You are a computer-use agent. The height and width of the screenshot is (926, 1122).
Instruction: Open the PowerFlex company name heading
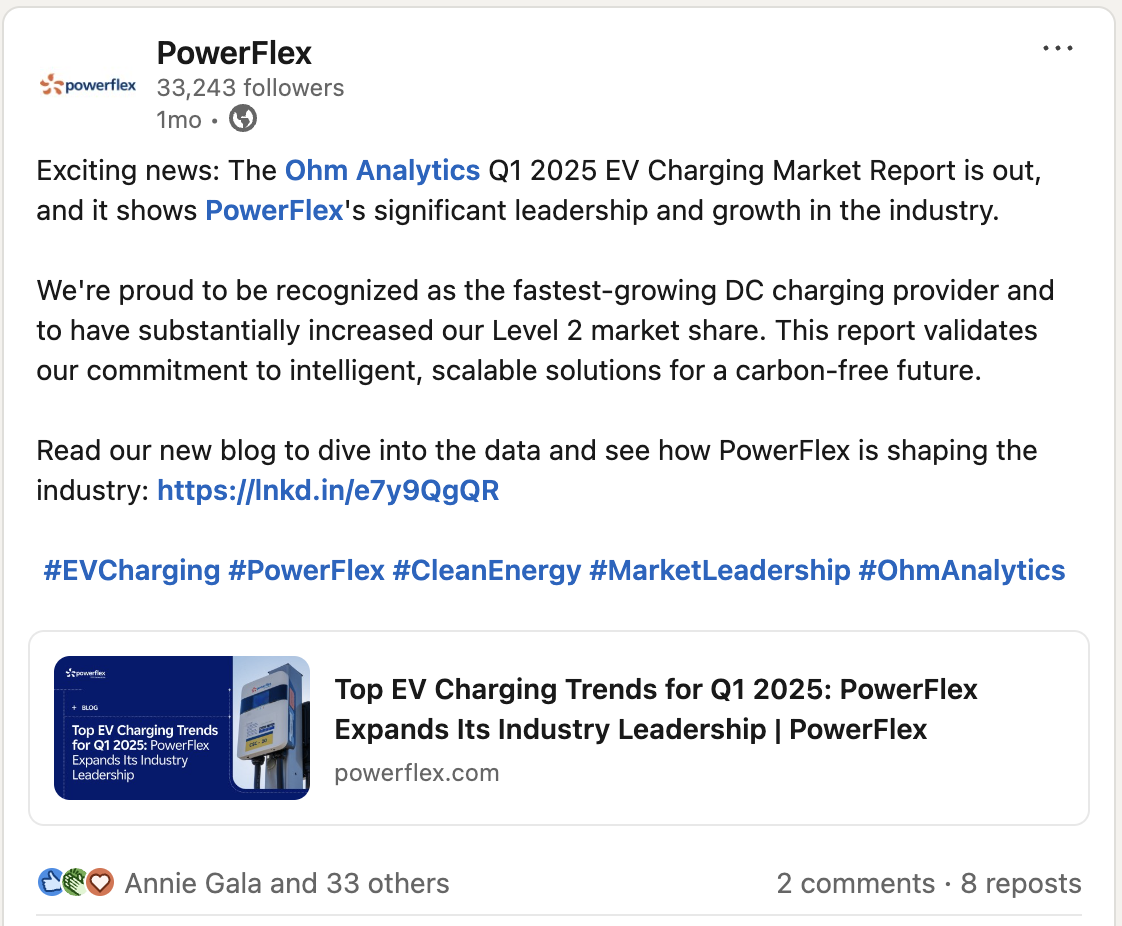tap(234, 52)
